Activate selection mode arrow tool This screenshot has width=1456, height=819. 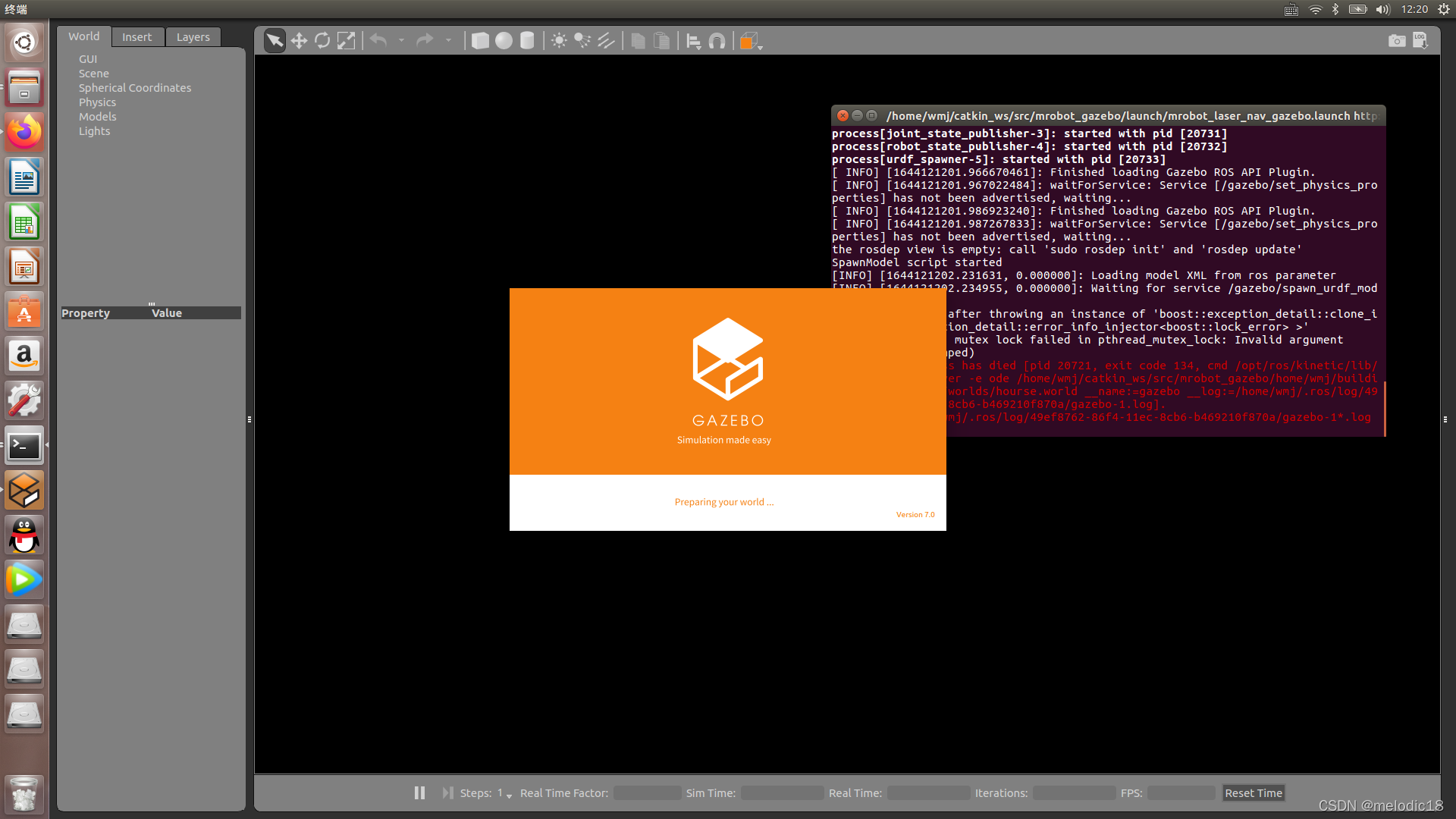point(275,41)
